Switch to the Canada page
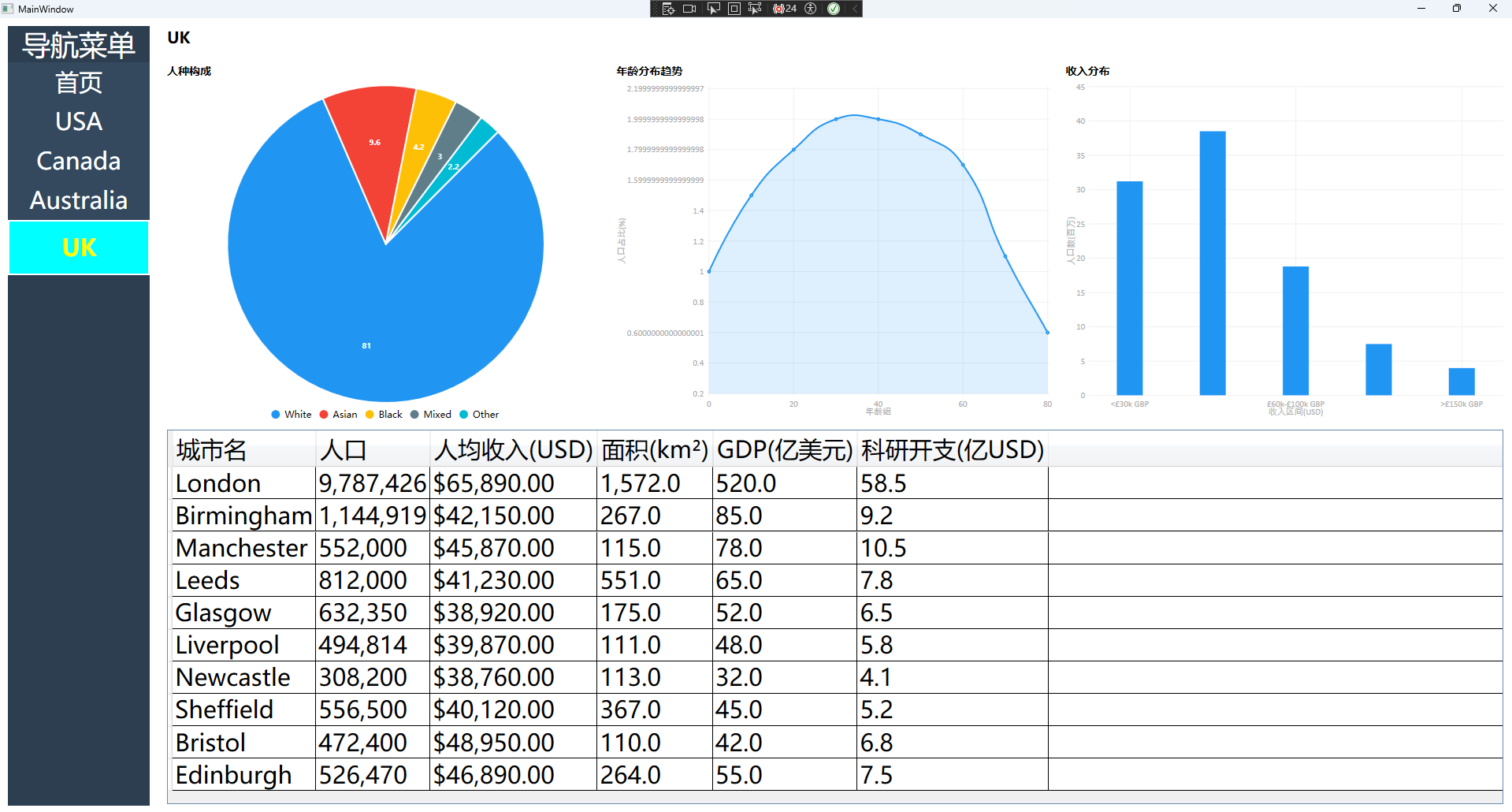1512x812 pixels. (79, 161)
